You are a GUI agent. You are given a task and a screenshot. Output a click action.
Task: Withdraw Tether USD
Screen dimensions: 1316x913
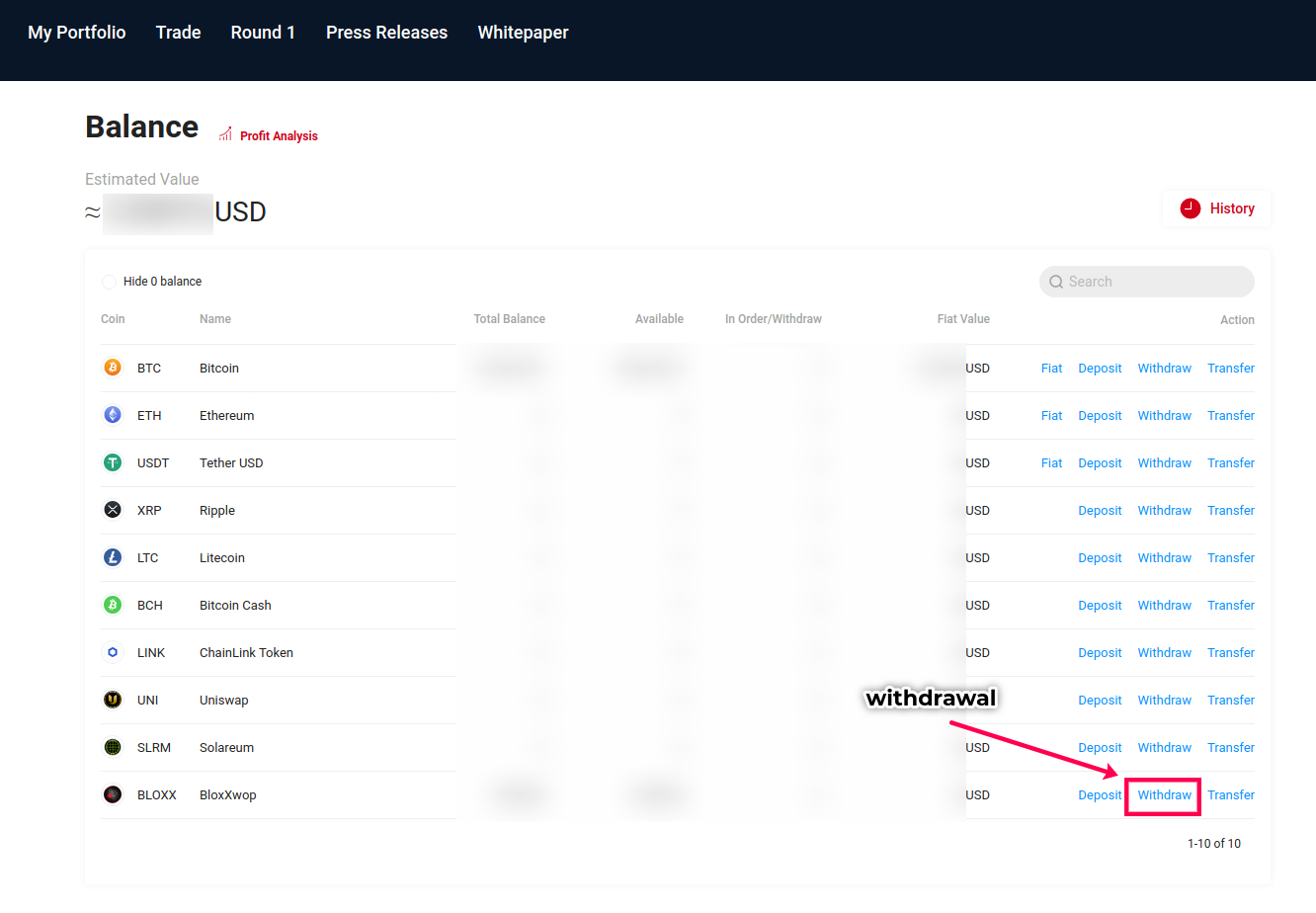point(1165,462)
